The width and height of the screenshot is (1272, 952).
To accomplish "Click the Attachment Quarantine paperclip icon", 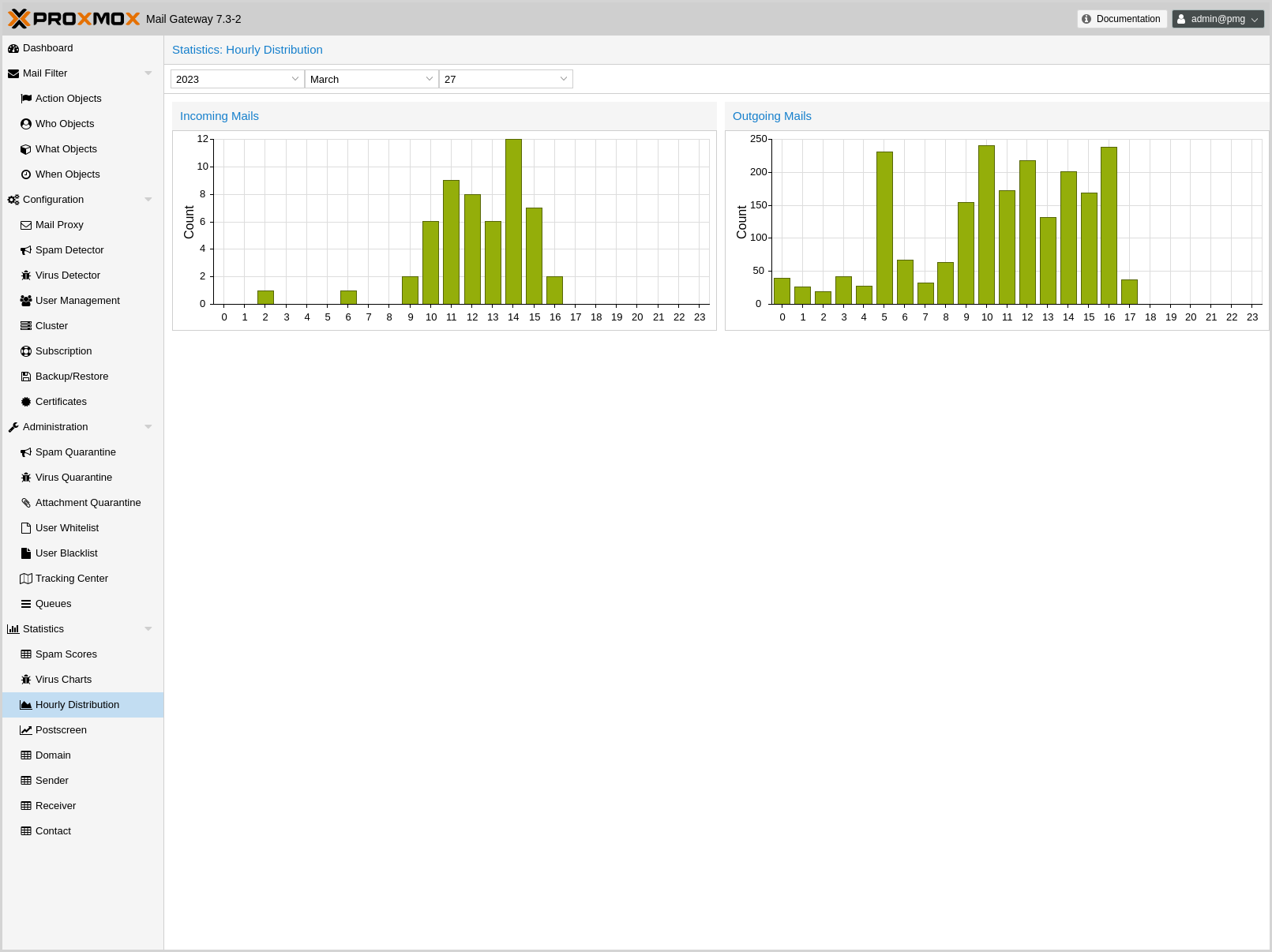I will point(26,503).
